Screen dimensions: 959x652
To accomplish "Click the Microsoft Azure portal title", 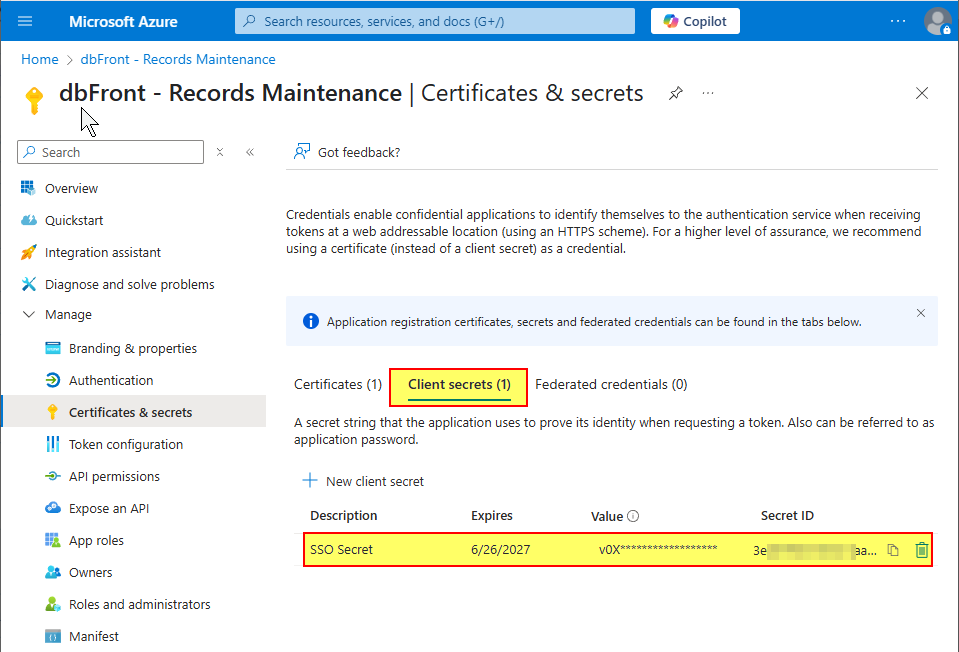I will click(123, 21).
